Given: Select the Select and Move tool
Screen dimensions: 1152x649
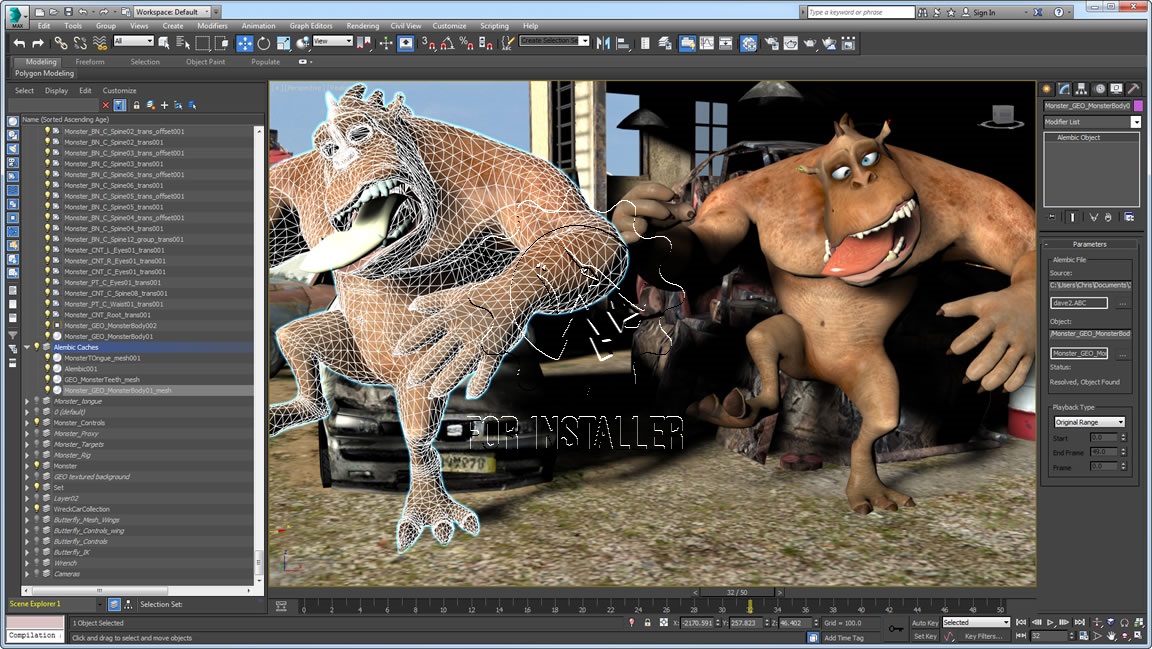Looking at the screenshot, I should click(243, 43).
